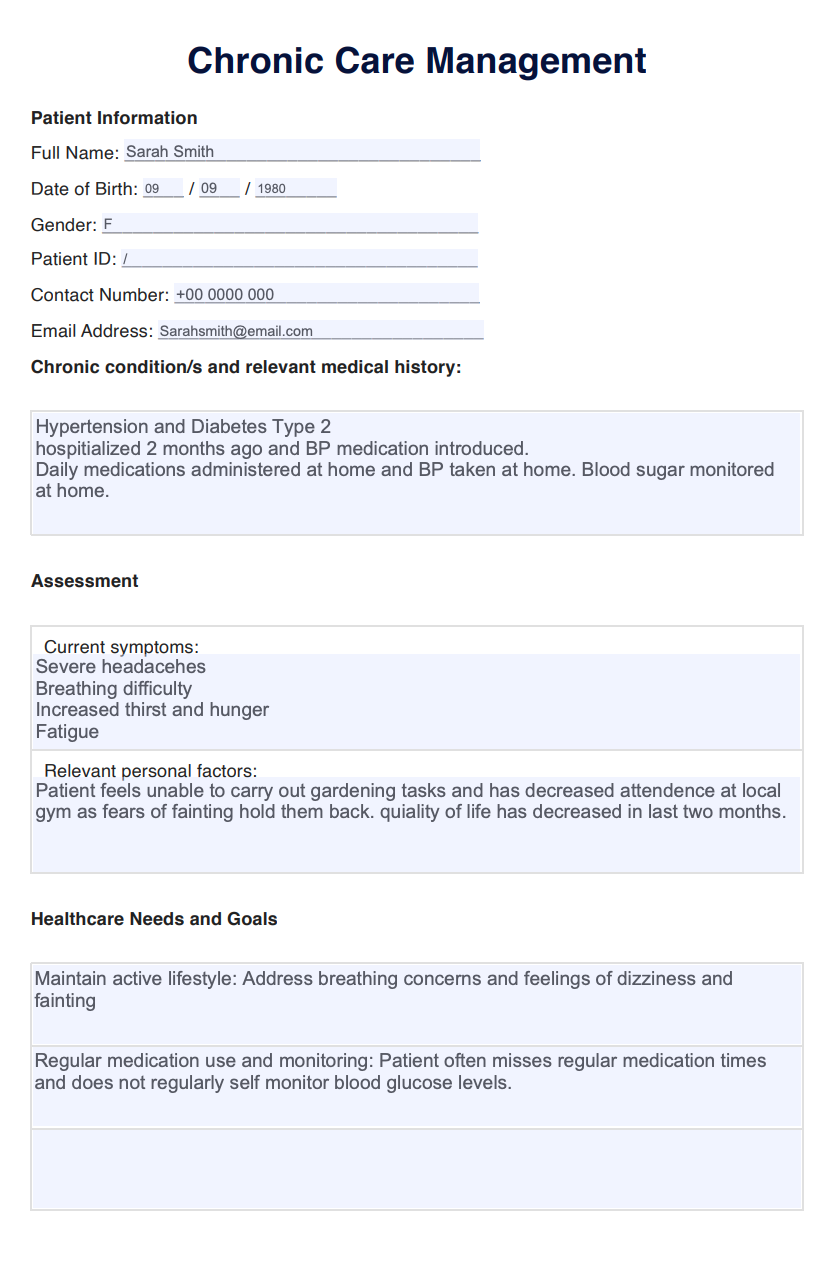
Task: Click the Email Address input field
Action: (320, 330)
